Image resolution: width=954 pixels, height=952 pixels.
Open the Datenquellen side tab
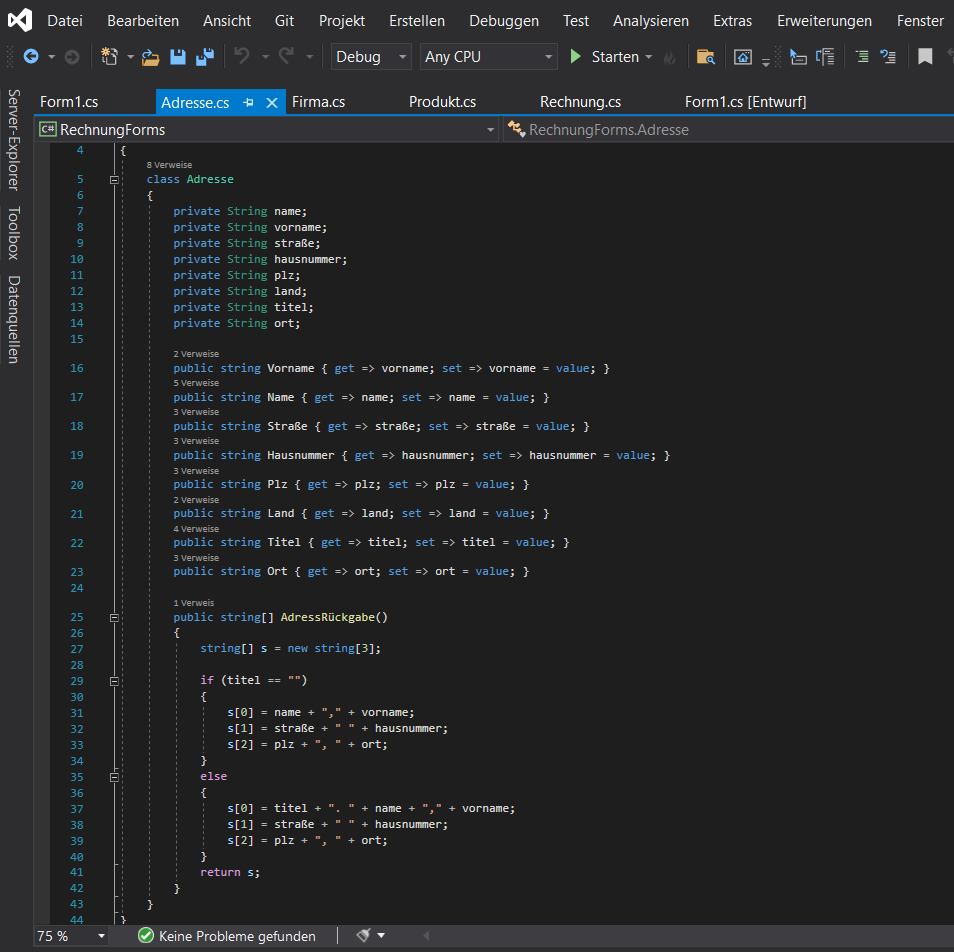(x=13, y=319)
